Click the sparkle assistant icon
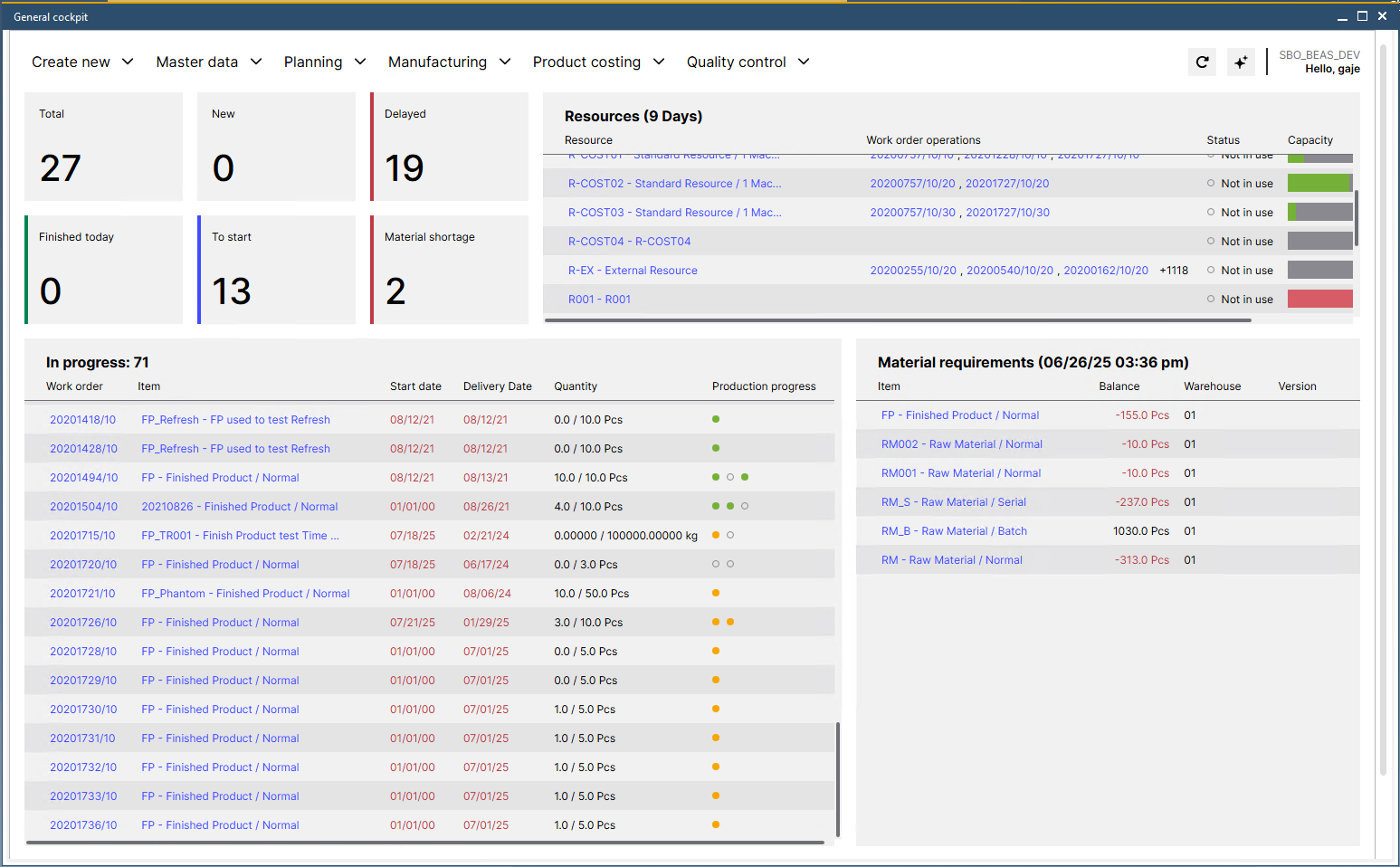The width and height of the screenshot is (1400, 867). tap(1241, 62)
